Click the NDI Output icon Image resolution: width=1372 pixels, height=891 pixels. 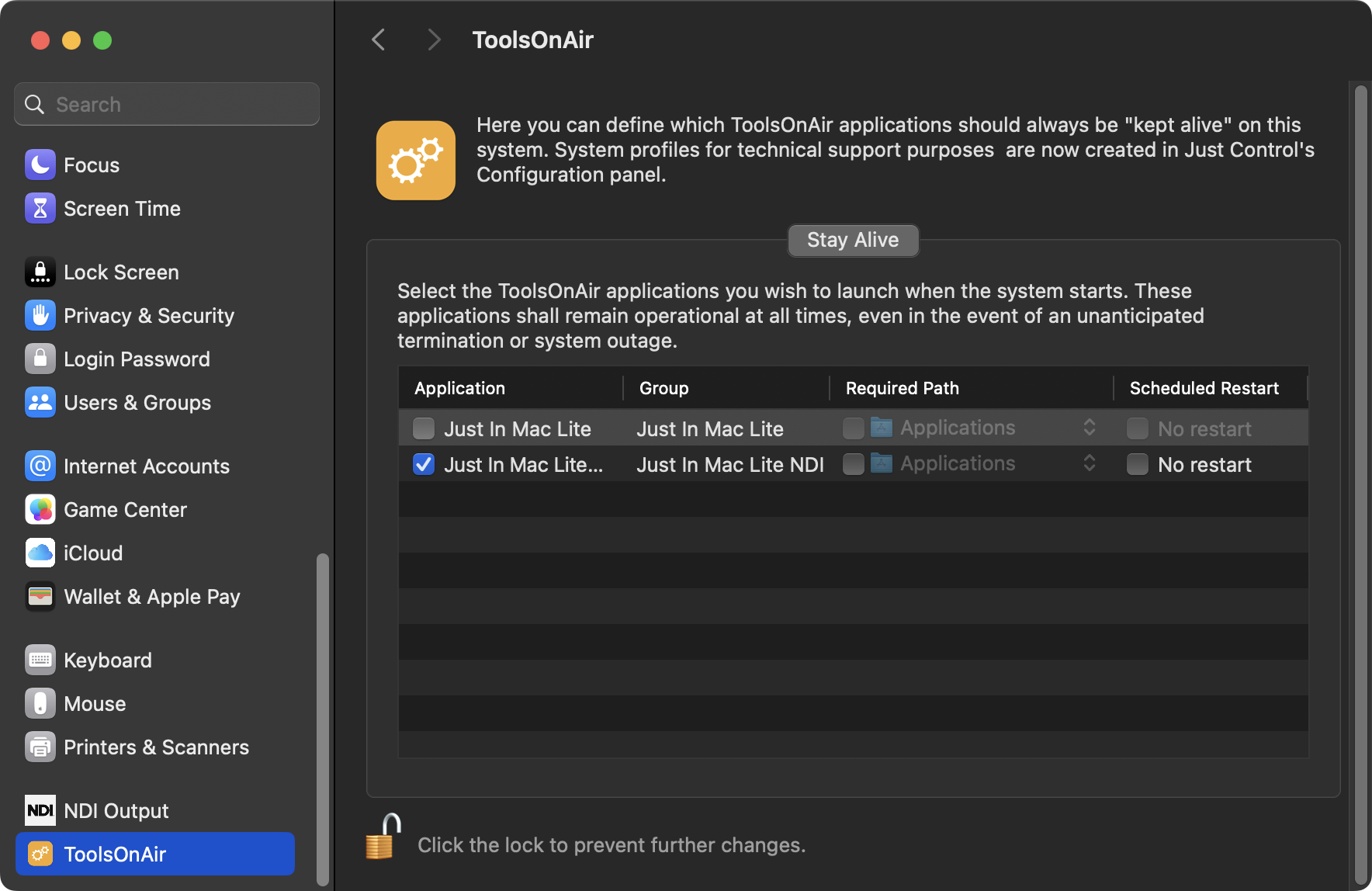[40, 810]
